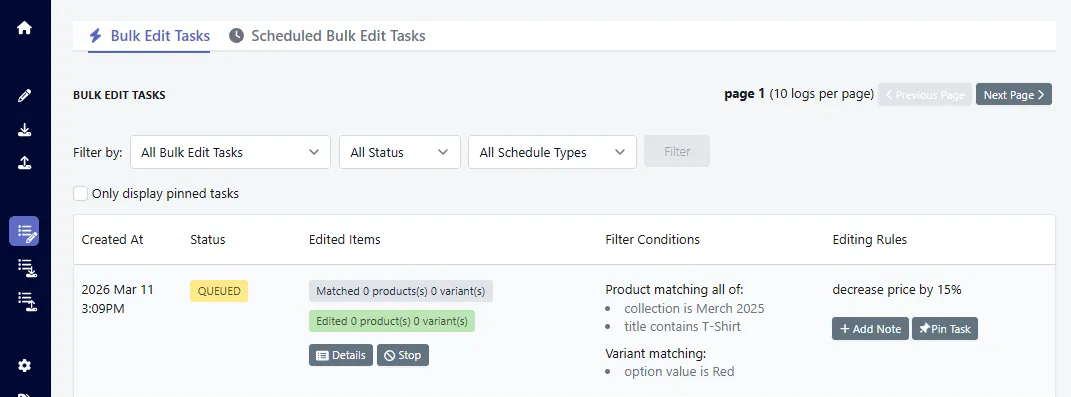Viewport: 1071px width, 397px height.
Task: Open the All Status dropdown
Action: tap(400, 152)
